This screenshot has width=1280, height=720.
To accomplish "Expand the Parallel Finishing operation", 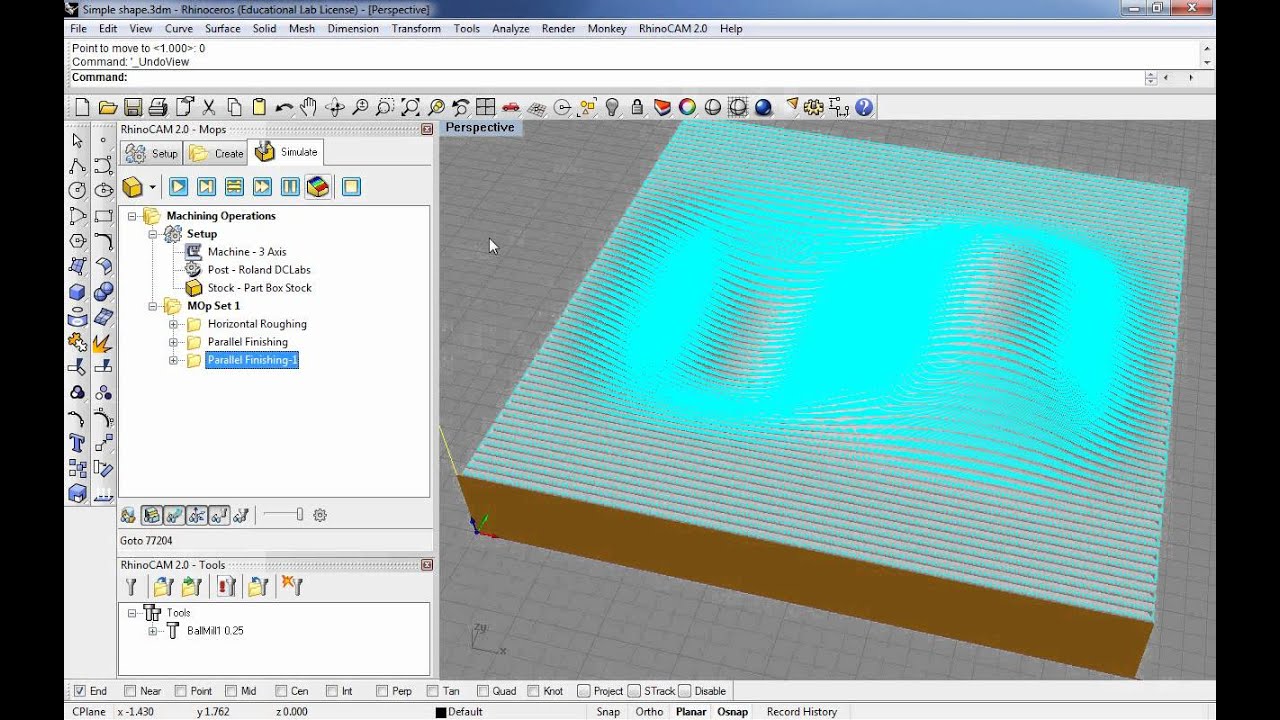I will (x=173, y=342).
